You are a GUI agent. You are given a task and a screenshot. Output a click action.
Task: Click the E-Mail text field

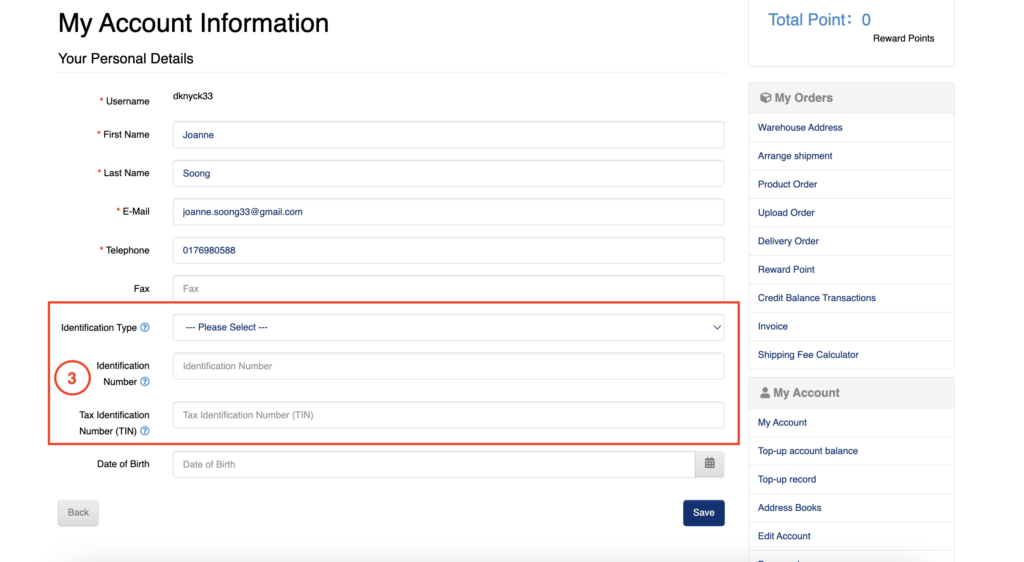coord(448,212)
